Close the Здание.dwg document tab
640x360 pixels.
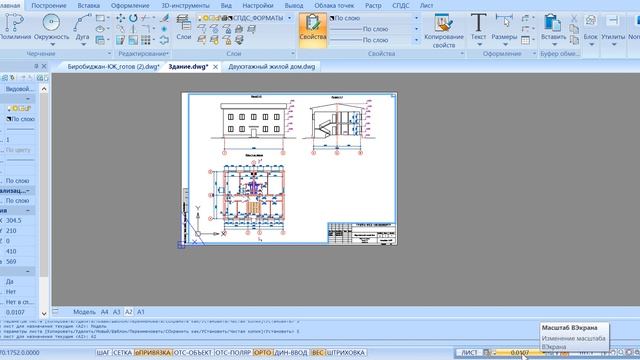(215, 67)
